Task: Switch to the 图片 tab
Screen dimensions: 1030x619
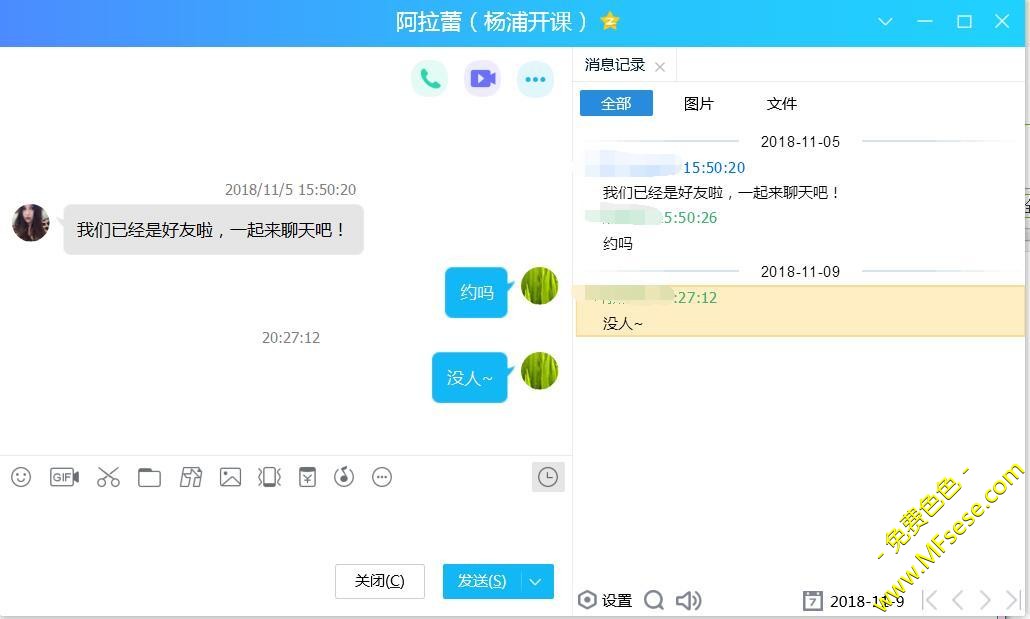Action: [698, 103]
